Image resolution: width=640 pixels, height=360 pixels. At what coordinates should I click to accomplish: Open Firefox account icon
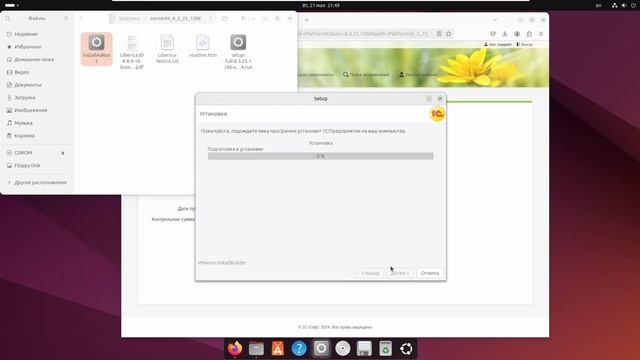[517, 34]
